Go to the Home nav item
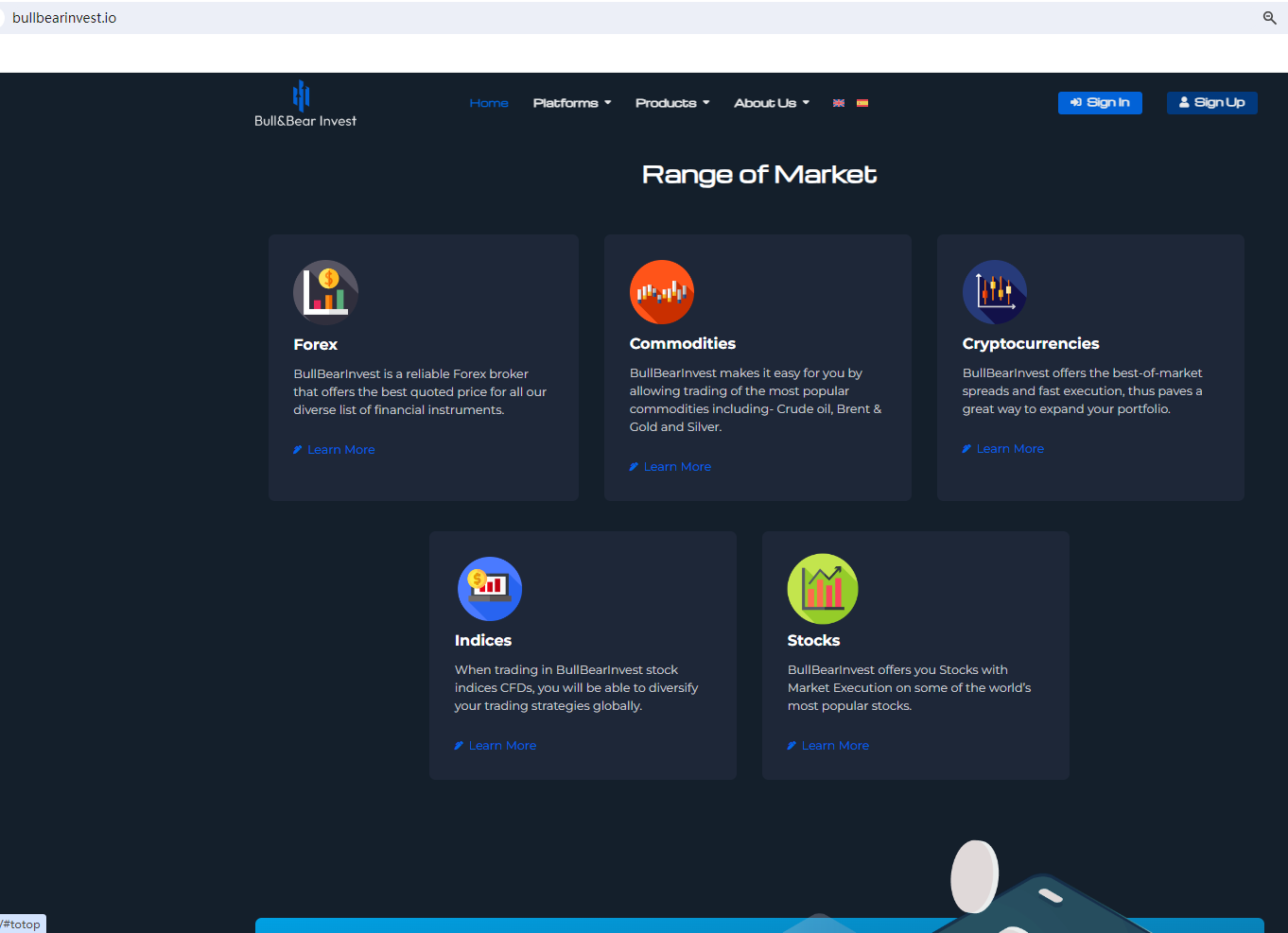 coord(489,103)
